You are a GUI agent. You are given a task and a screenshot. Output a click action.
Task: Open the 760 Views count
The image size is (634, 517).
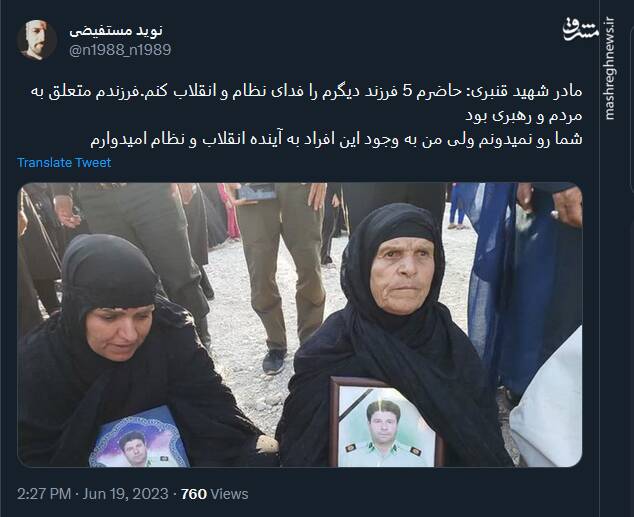coord(214,494)
